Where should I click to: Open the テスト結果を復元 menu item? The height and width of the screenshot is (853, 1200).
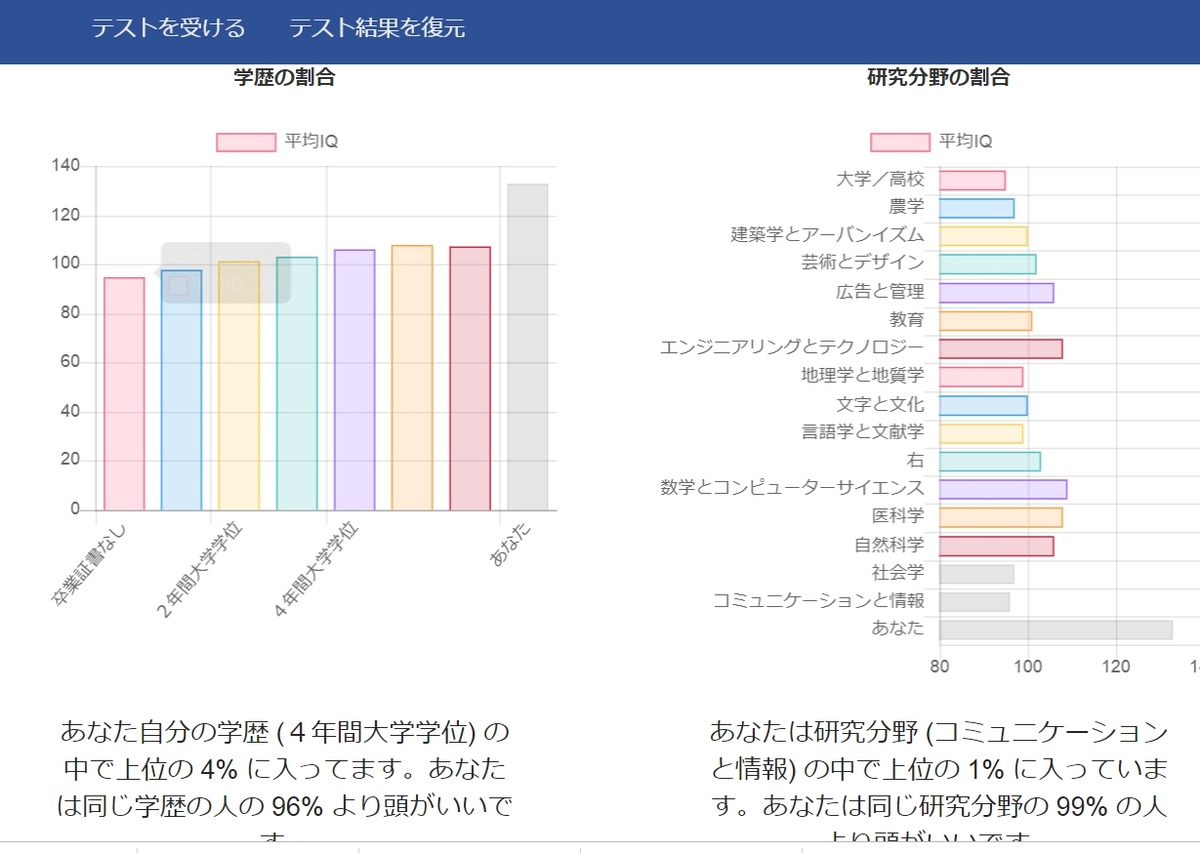coord(377,28)
